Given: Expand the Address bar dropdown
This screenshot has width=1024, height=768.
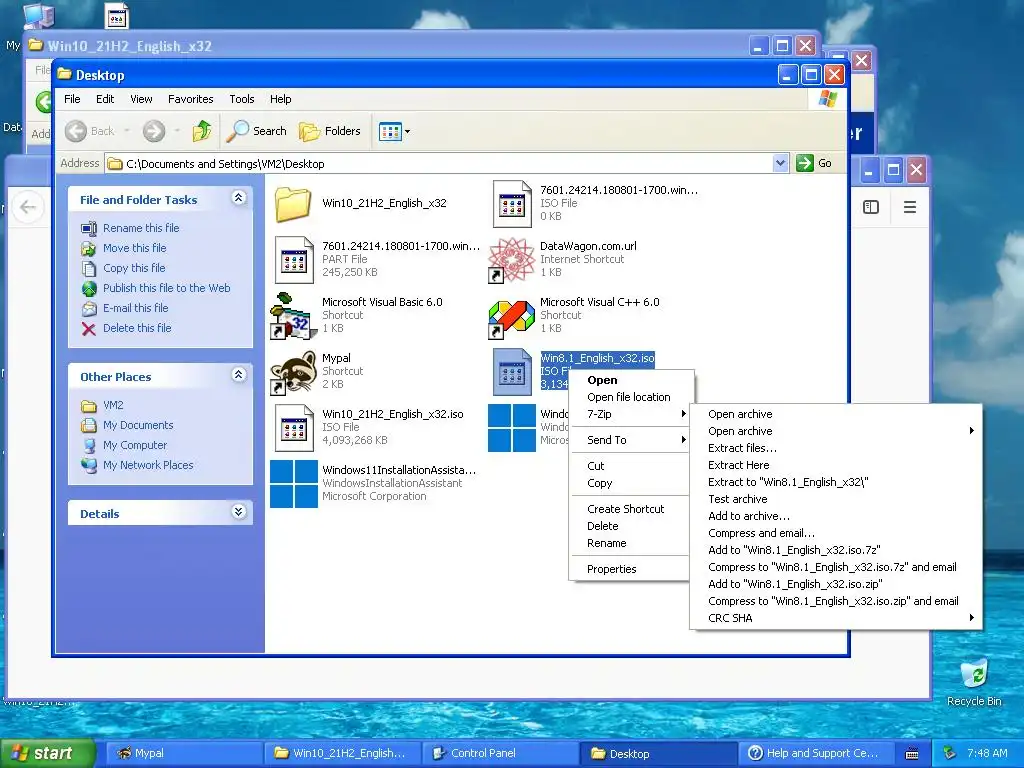Looking at the screenshot, I should [x=780, y=163].
